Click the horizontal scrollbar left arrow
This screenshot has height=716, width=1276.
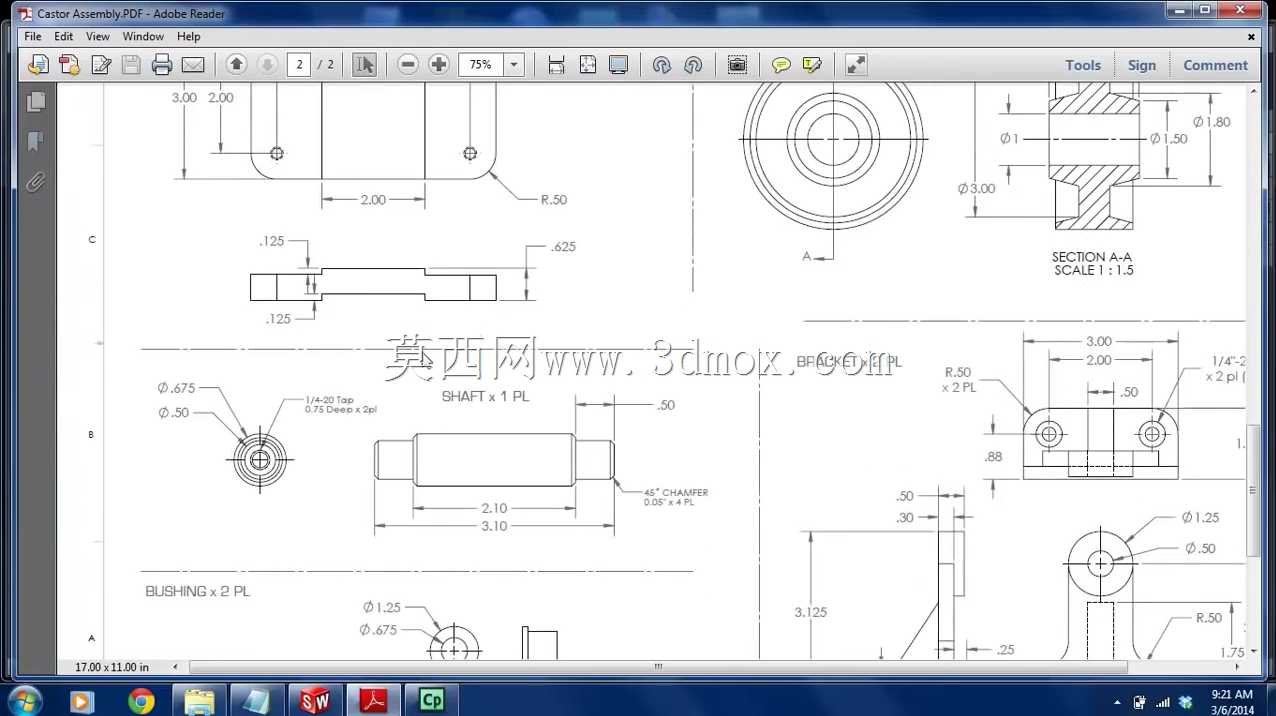(x=176, y=666)
